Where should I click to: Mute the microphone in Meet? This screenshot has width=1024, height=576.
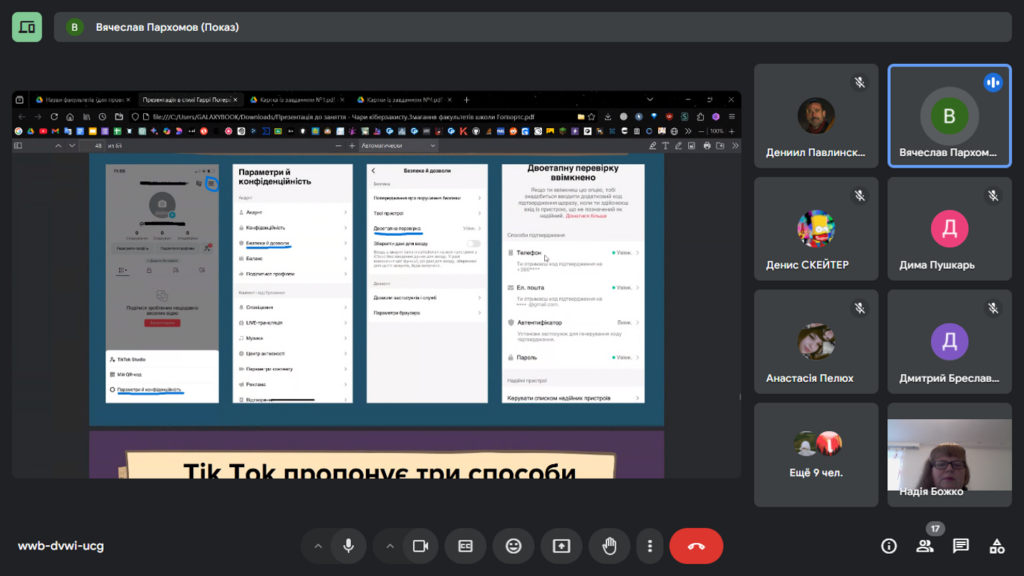(349, 546)
